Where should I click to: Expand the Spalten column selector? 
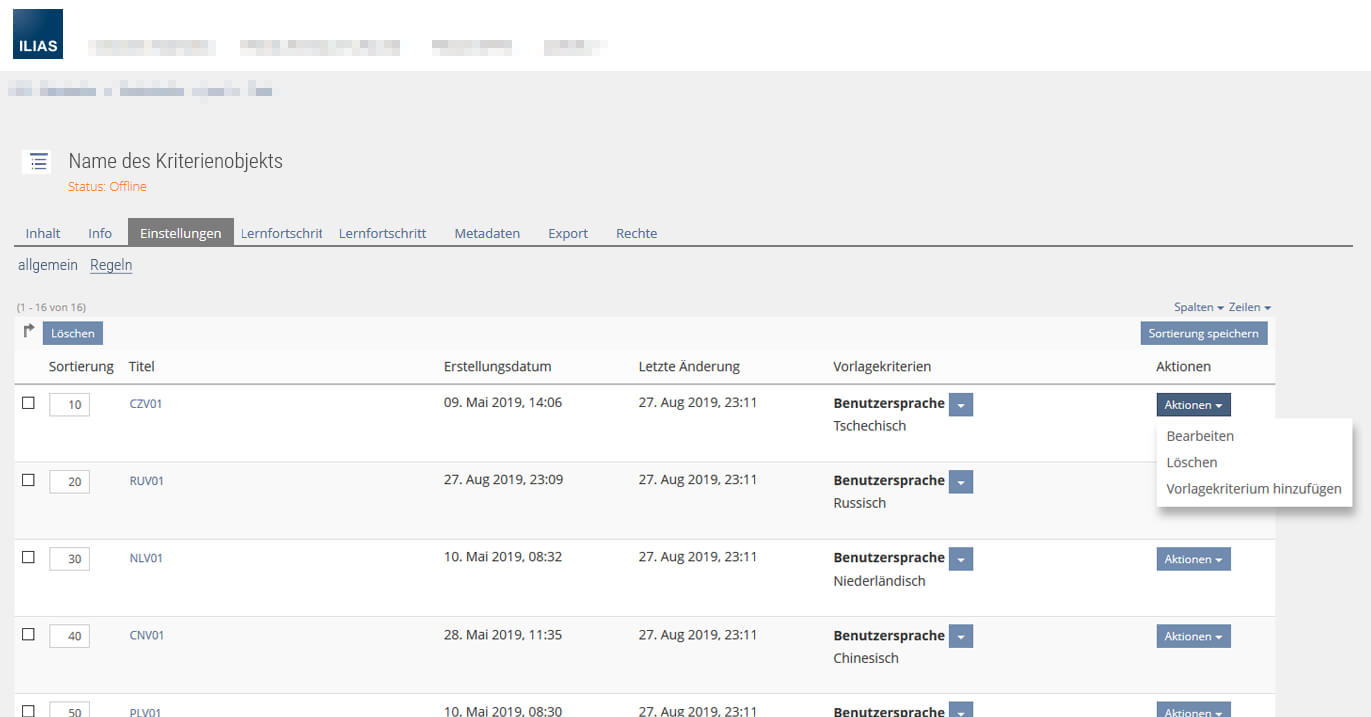[1198, 307]
